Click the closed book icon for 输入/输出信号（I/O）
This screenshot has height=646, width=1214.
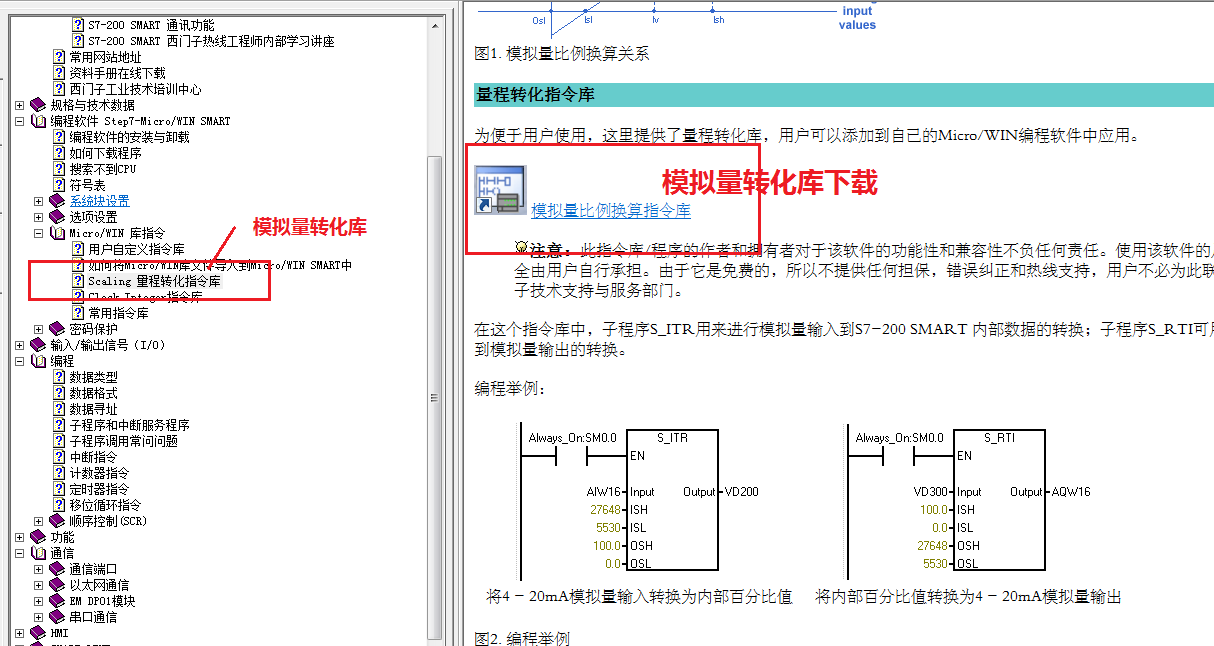39,345
